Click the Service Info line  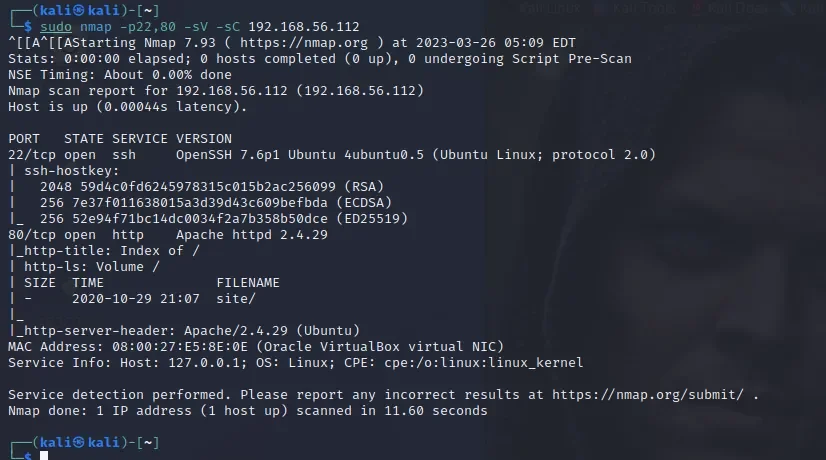click(295, 362)
